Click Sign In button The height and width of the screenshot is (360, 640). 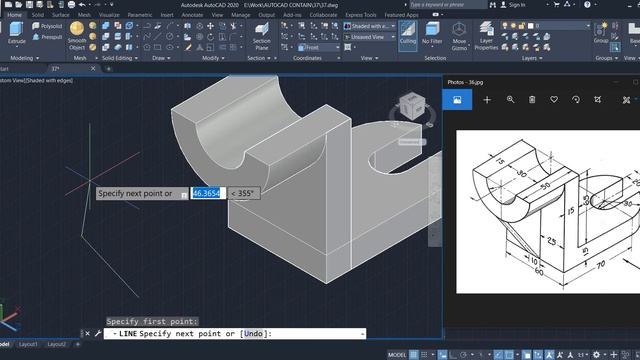pos(513,5)
